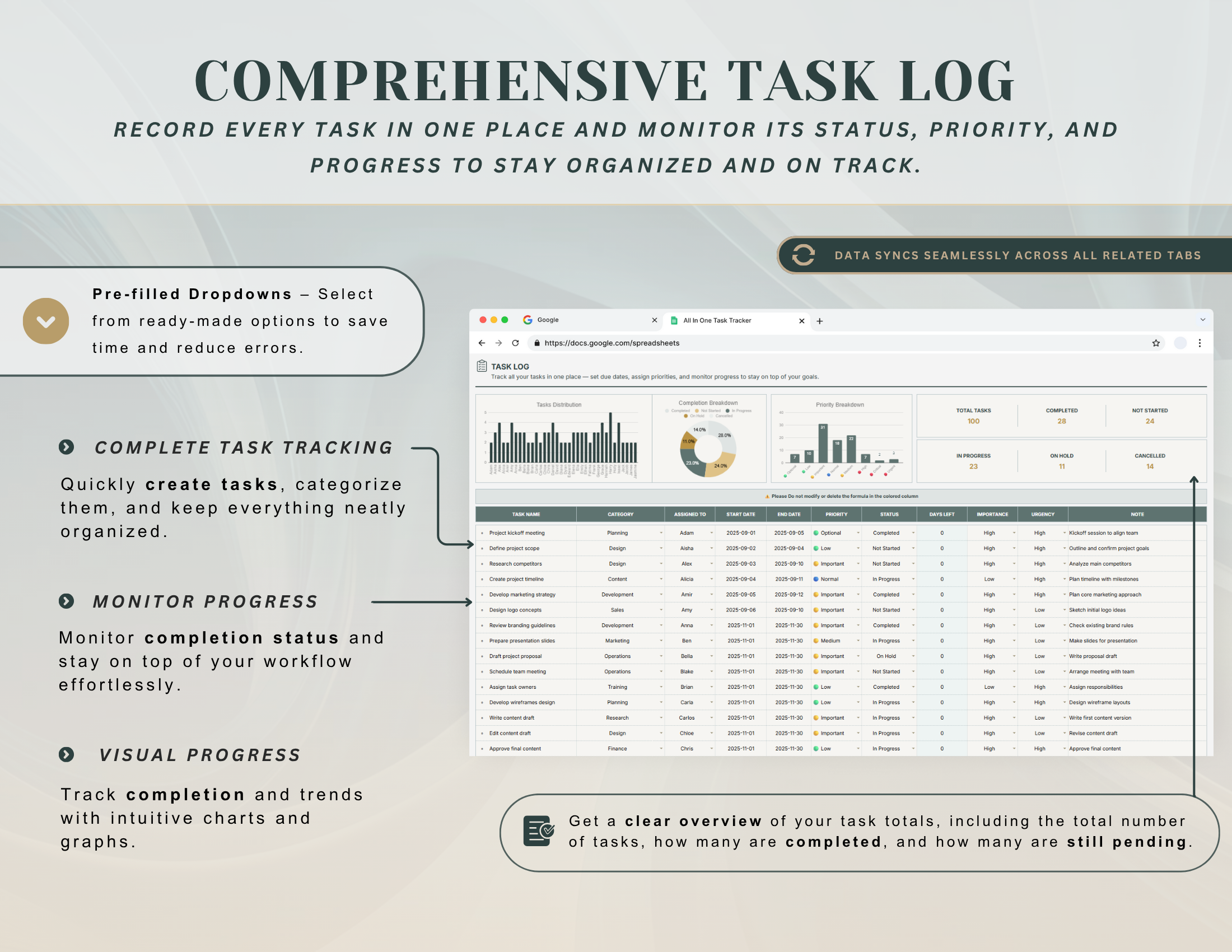Click the profile avatar circle

coord(1180,343)
